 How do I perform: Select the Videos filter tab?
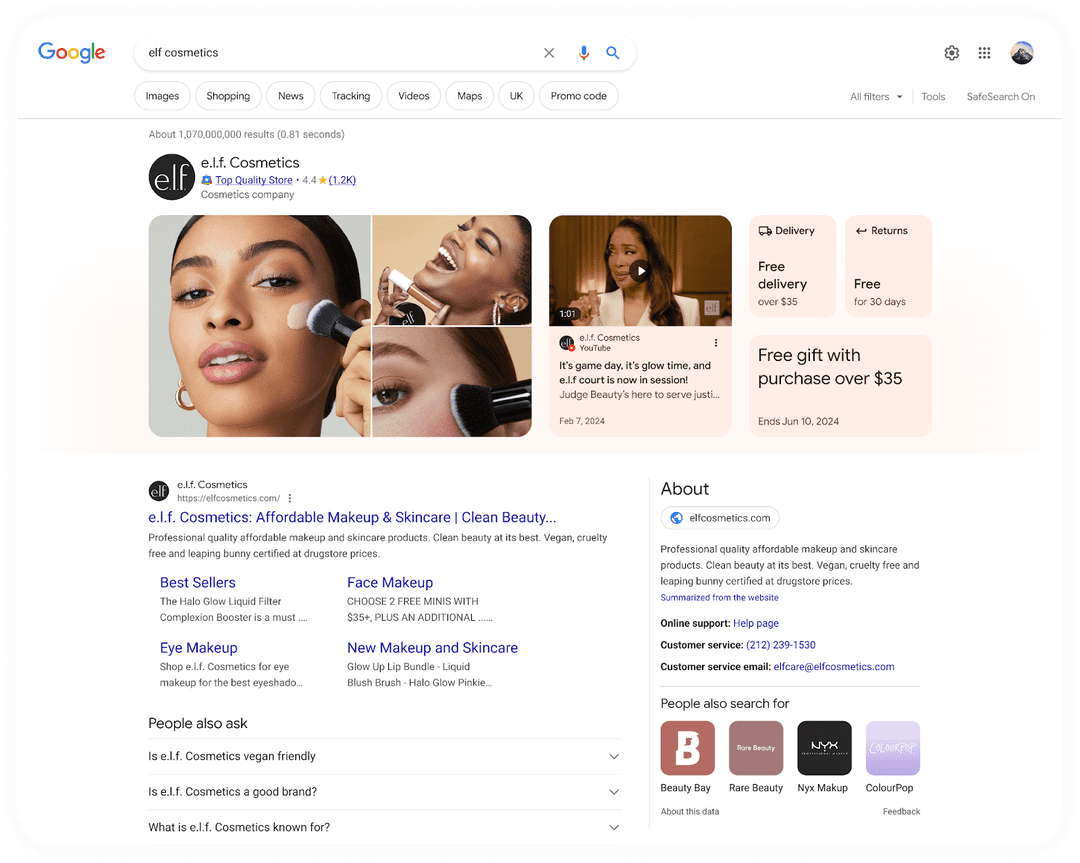coord(413,96)
